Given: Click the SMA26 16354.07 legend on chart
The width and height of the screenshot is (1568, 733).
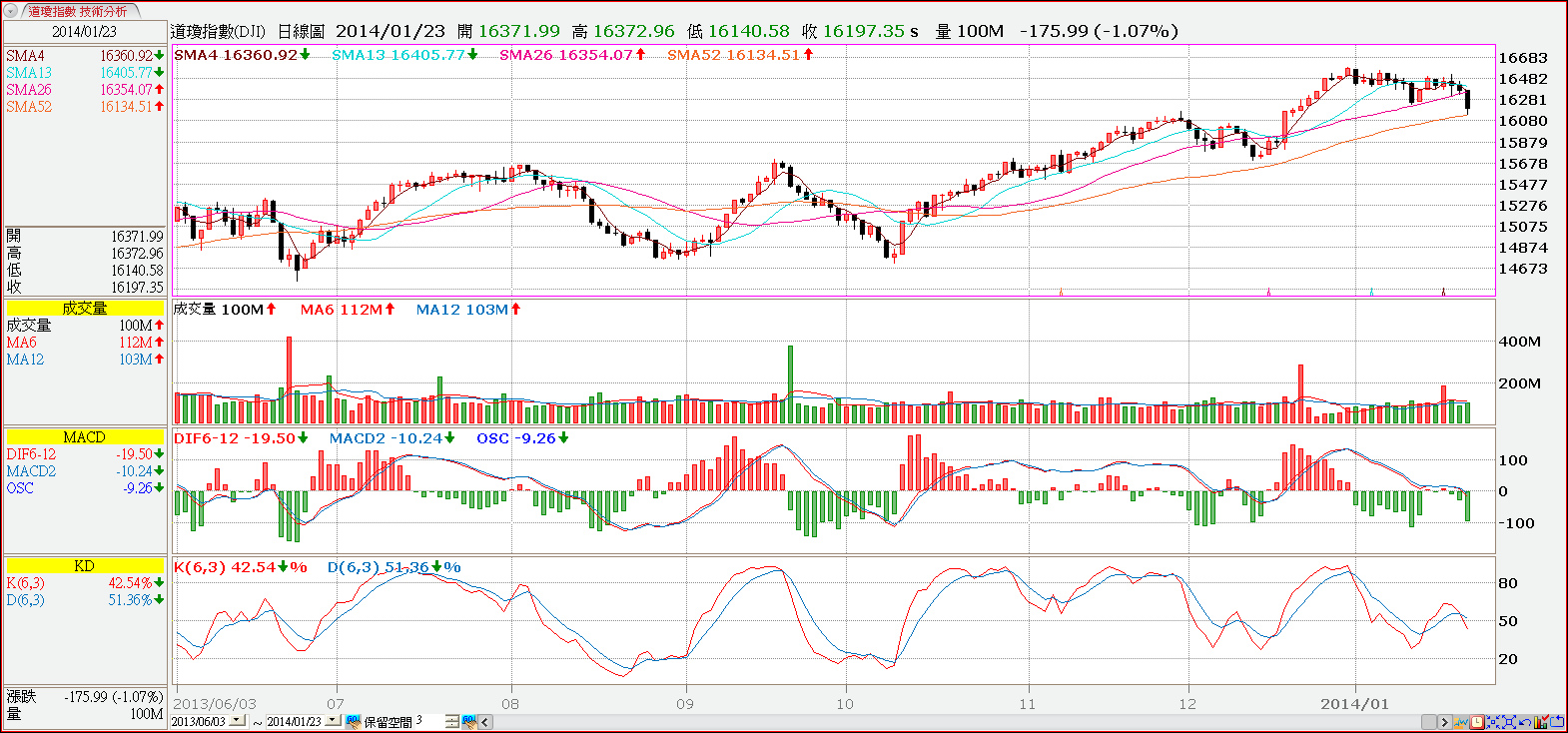Looking at the screenshot, I should point(572,55).
